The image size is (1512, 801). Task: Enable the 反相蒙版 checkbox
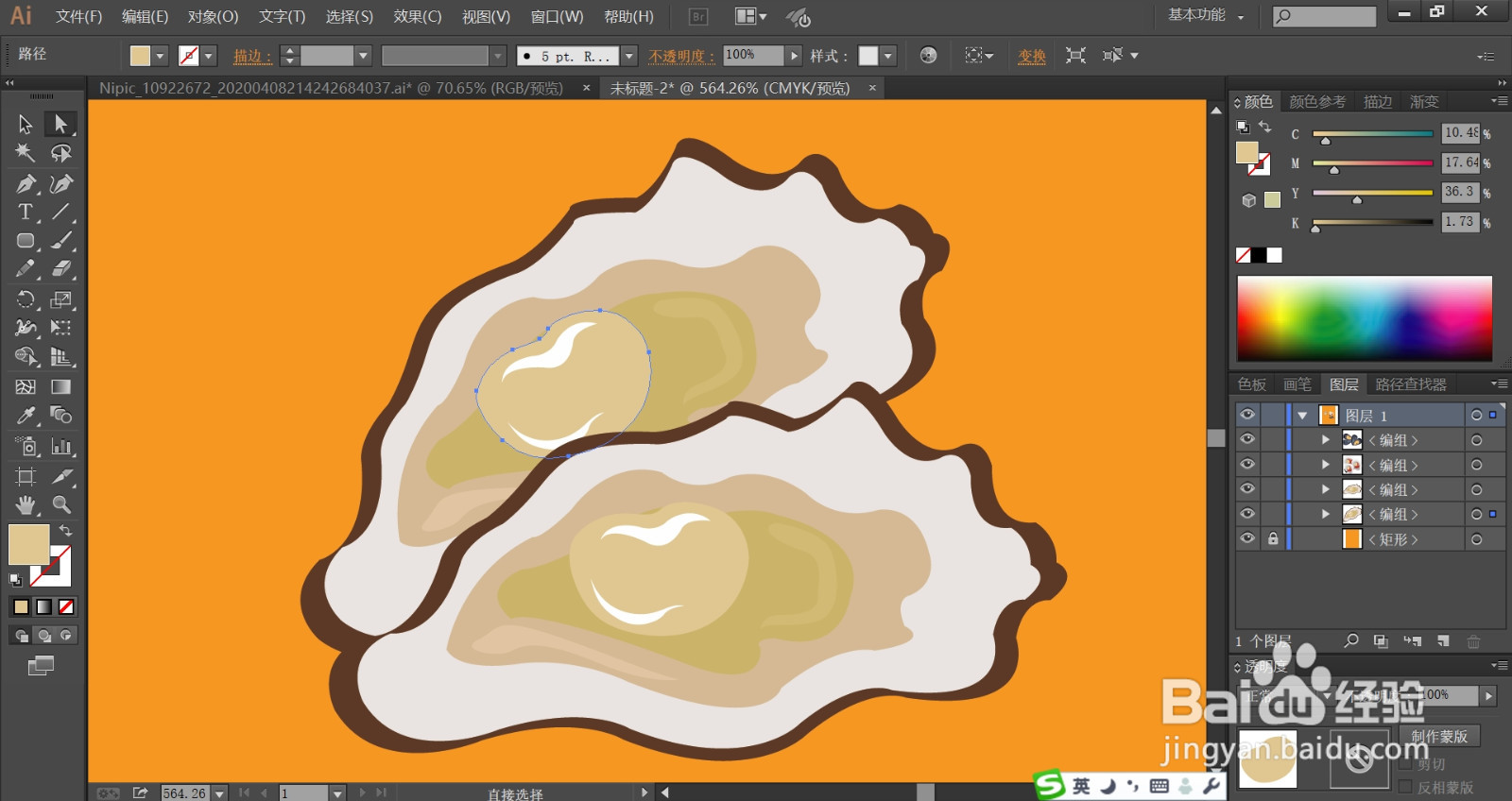pos(1405,787)
